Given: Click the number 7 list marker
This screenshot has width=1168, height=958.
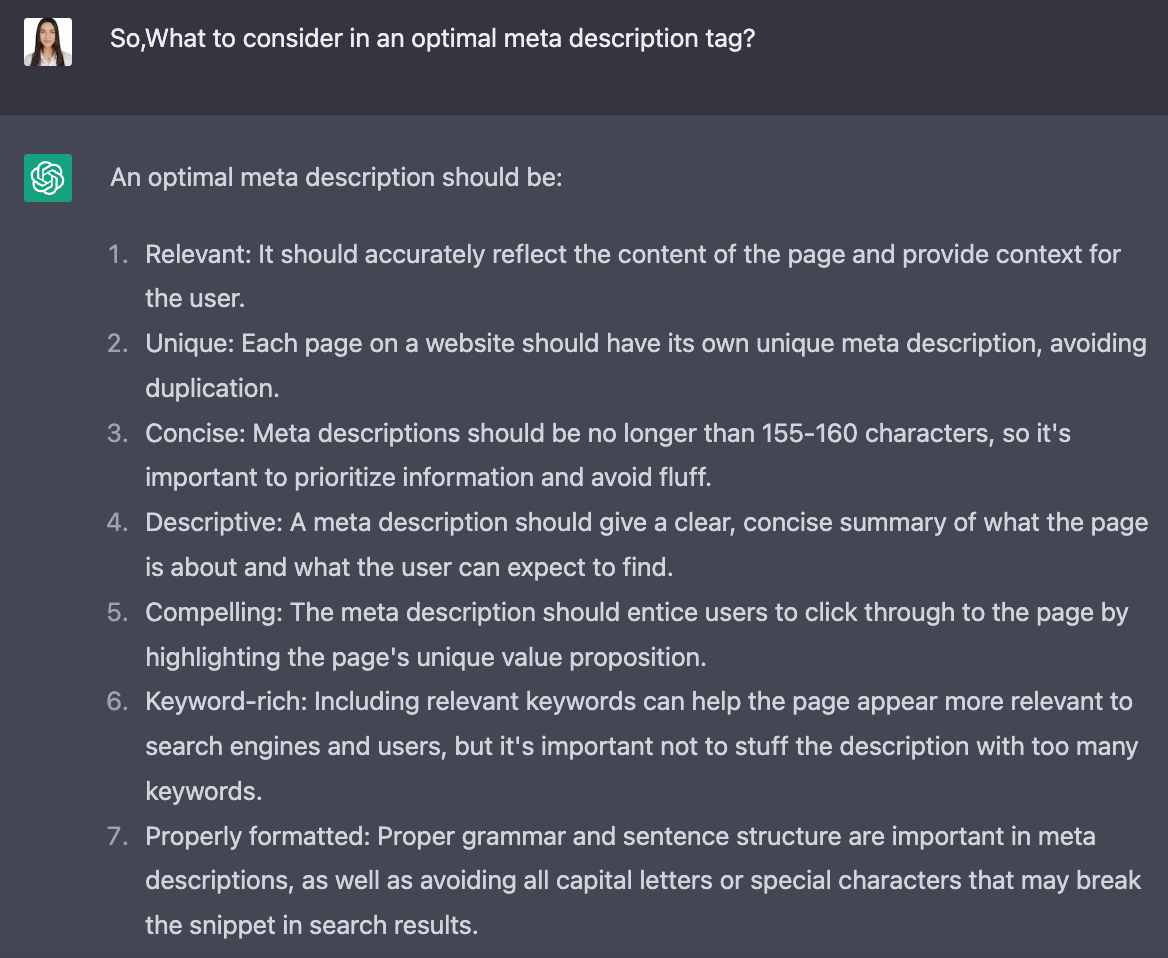Looking at the screenshot, I should pyautogui.click(x=118, y=836).
